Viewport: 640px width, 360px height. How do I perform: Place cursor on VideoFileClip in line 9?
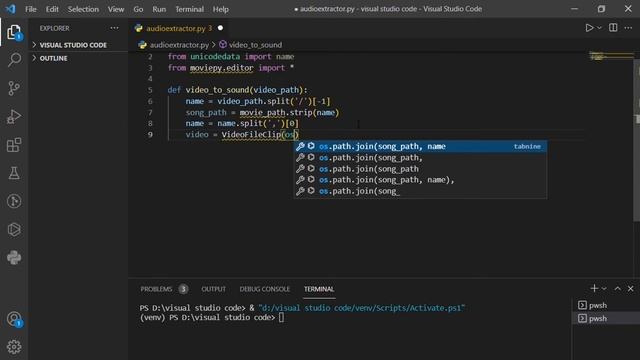(x=251, y=135)
